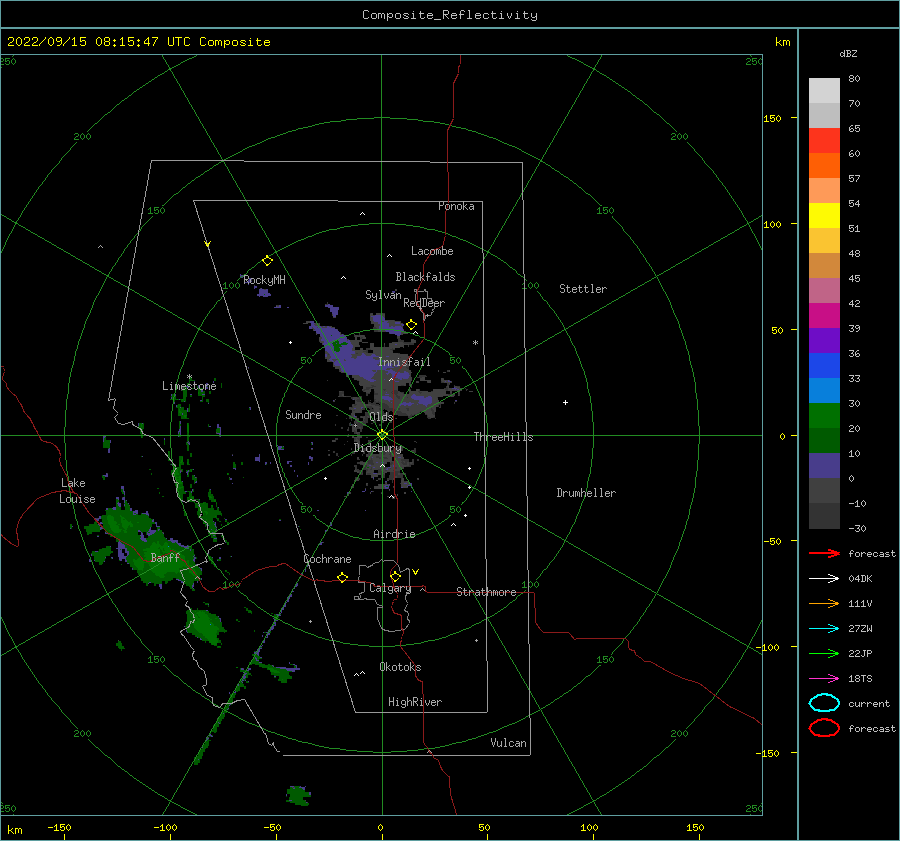This screenshot has width=900, height=841.
Task: Pick the gold 51-48 dBZ swatch
Action: [x=824, y=241]
